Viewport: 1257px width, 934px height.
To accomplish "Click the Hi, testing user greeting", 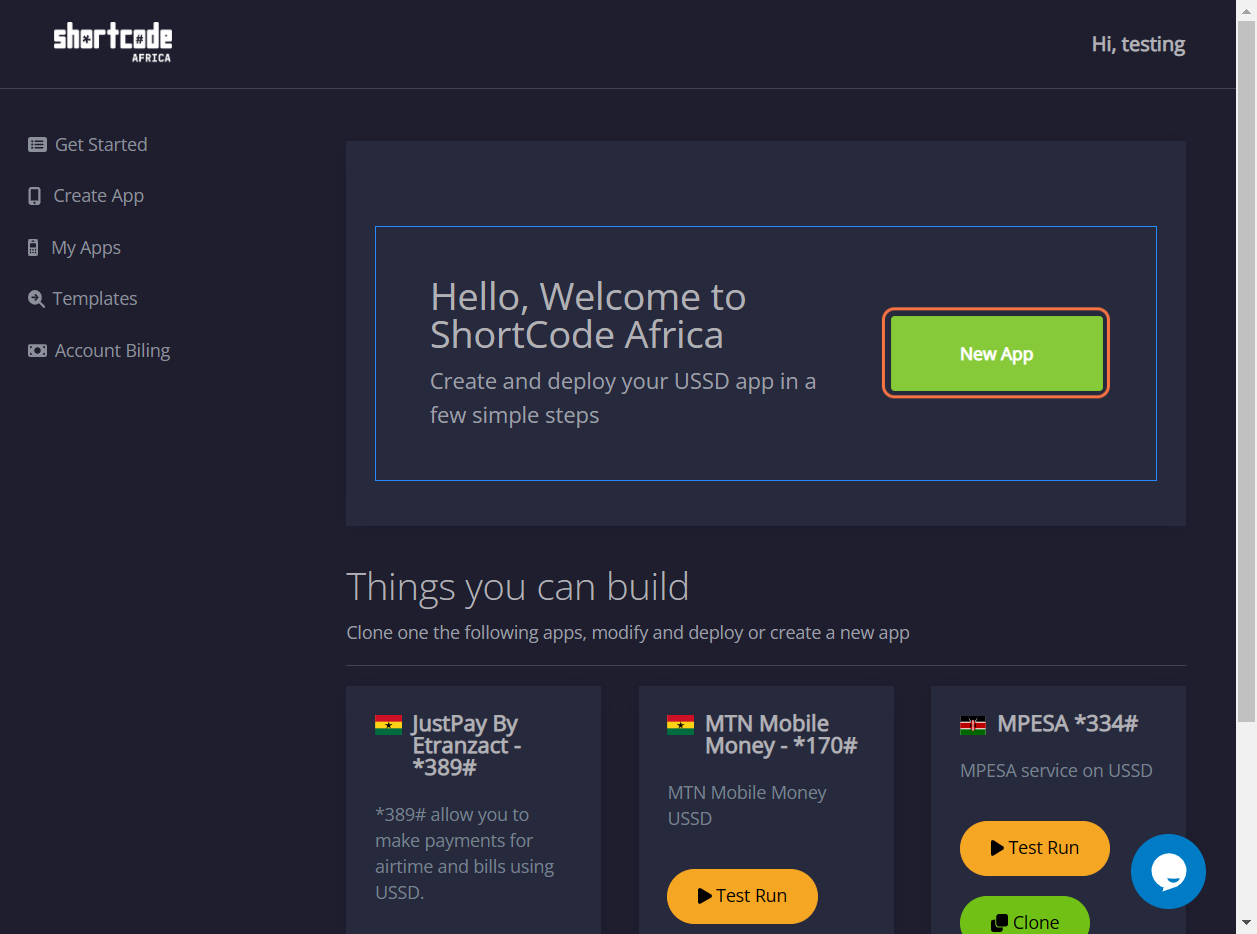I will click(x=1138, y=44).
